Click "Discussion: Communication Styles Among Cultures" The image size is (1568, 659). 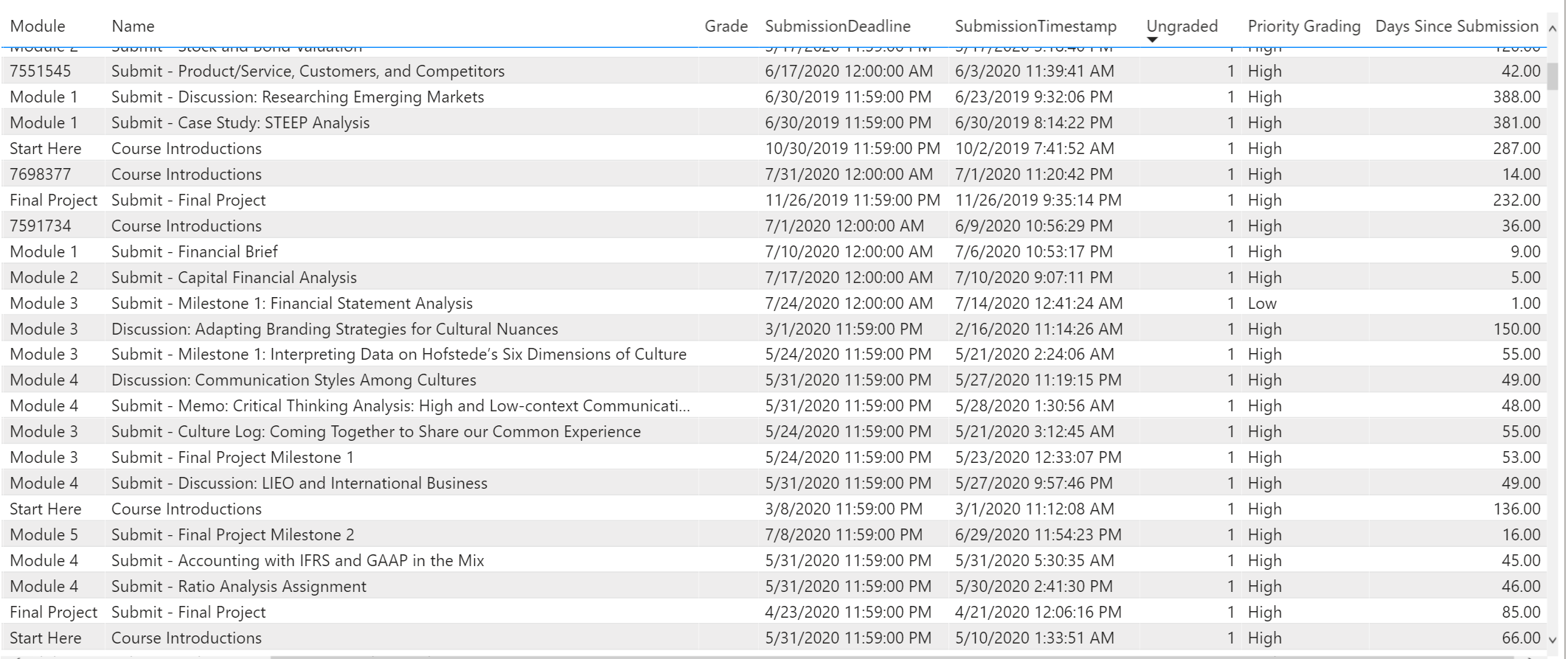294,380
